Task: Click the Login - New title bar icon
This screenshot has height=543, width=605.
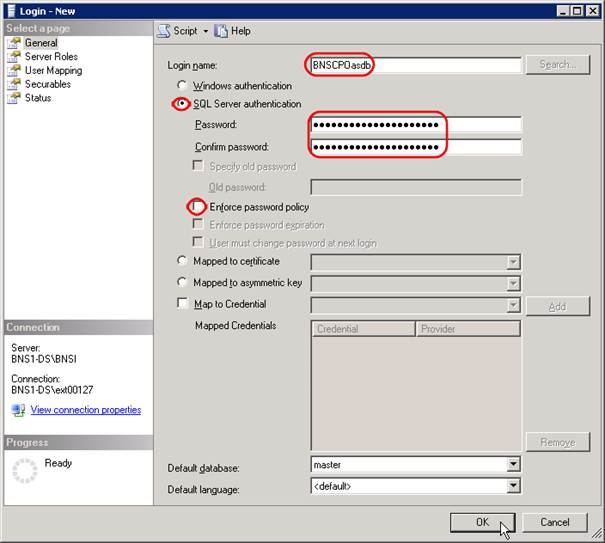Action: 12,11
